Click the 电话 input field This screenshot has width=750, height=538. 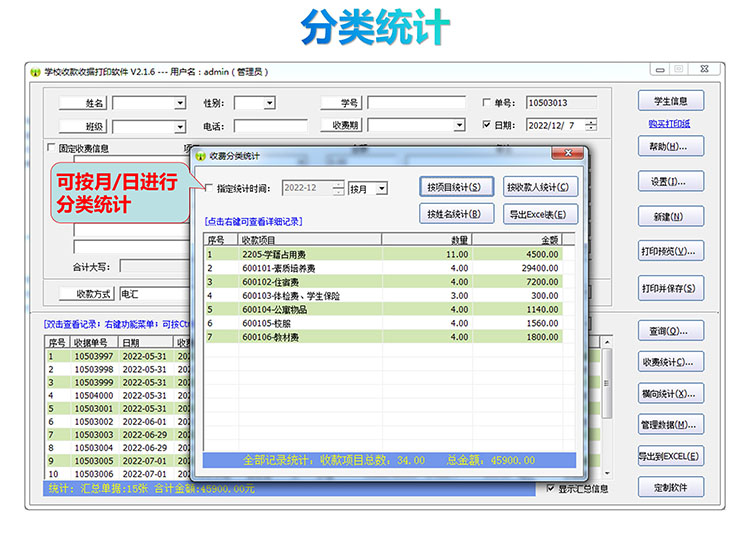click(270, 126)
